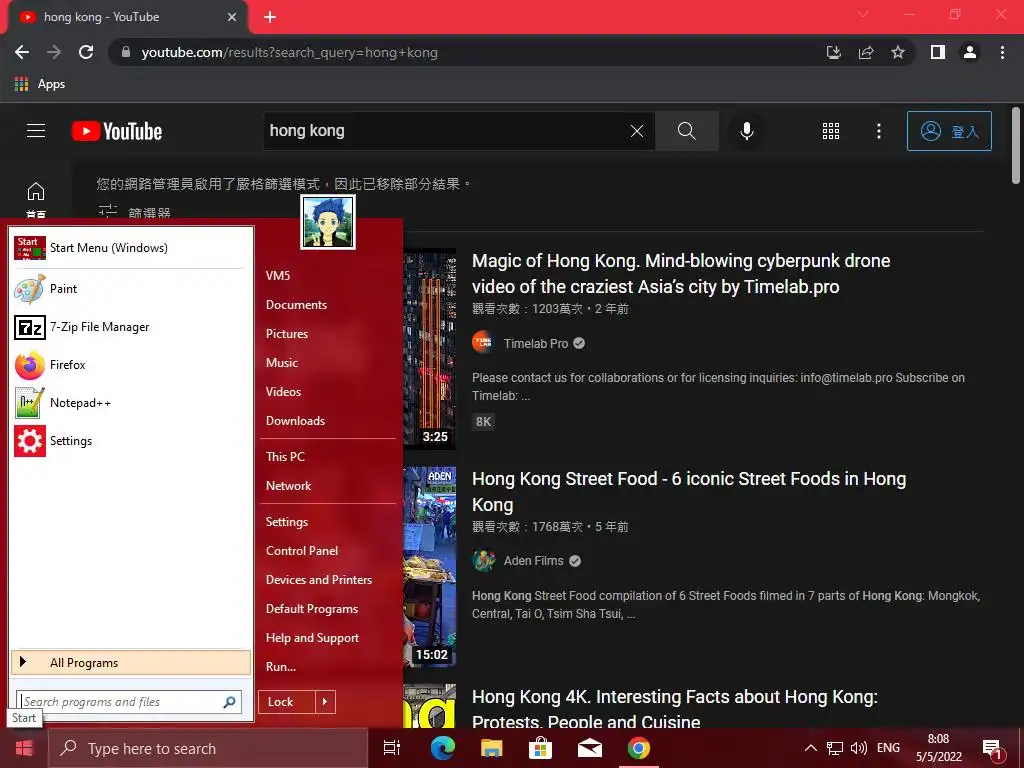Open Firefox from the start menu

click(x=131, y=364)
